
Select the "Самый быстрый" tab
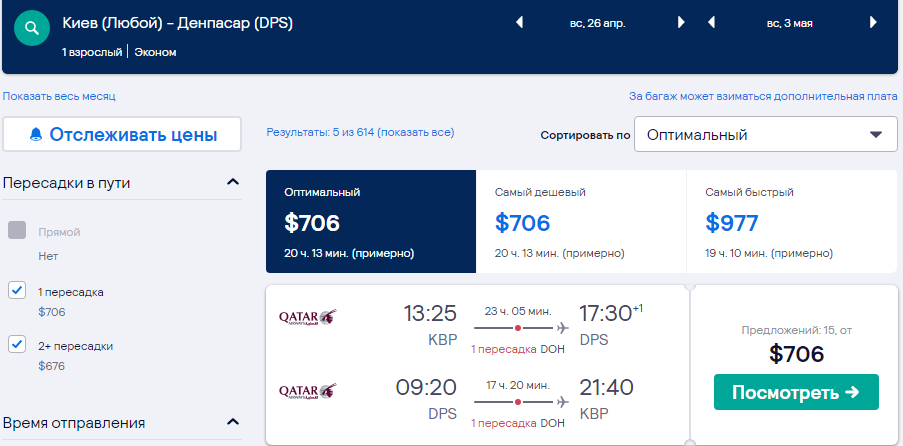click(x=791, y=221)
